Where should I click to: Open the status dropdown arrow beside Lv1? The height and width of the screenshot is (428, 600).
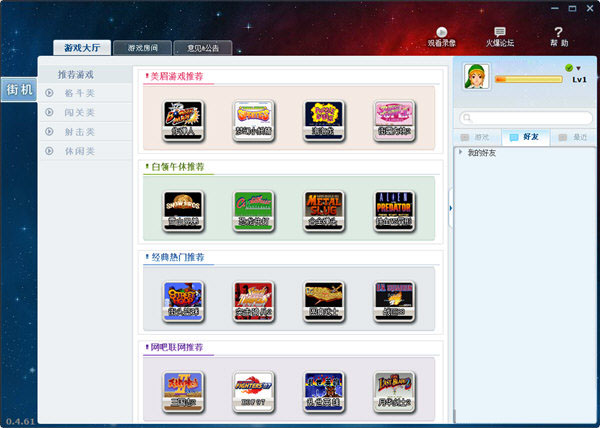pos(578,68)
